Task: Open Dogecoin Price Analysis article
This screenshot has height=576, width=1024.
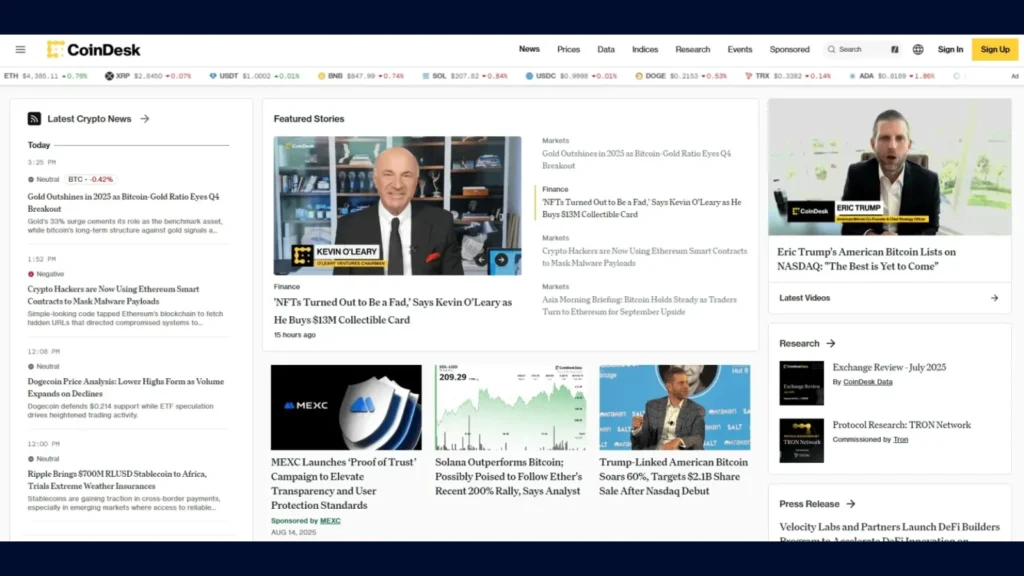Action: tap(125, 387)
